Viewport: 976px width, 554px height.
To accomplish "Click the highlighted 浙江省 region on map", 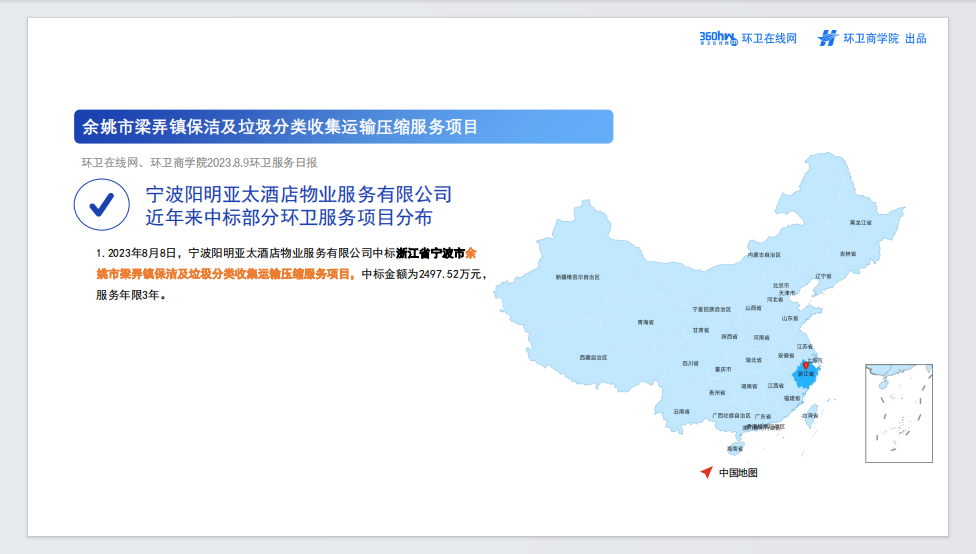I will (806, 374).
